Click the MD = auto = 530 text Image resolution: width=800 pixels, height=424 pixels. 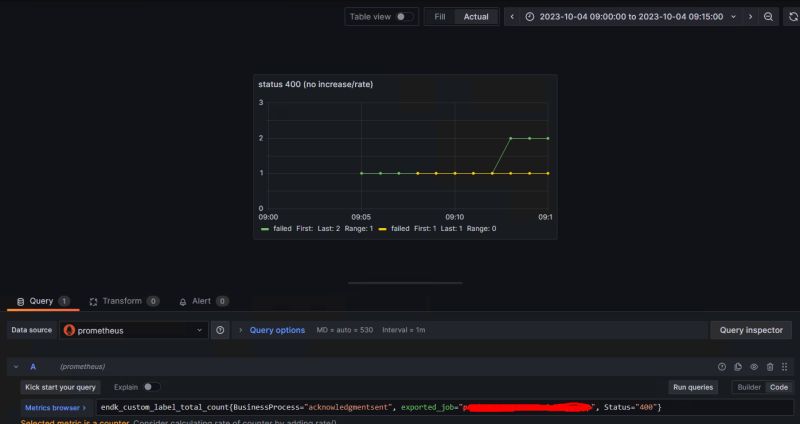(x=345, y=330)
